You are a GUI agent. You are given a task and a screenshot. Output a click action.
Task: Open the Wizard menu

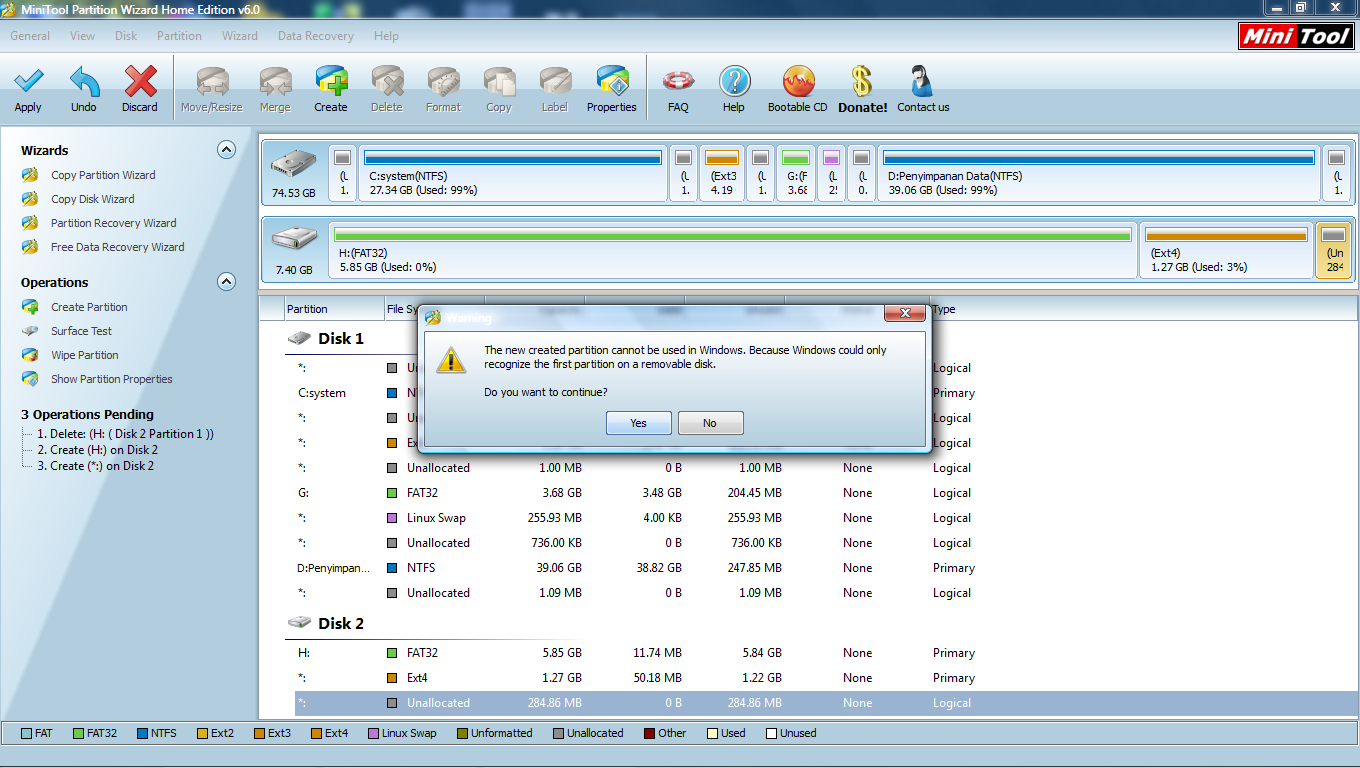pos(240,36)
